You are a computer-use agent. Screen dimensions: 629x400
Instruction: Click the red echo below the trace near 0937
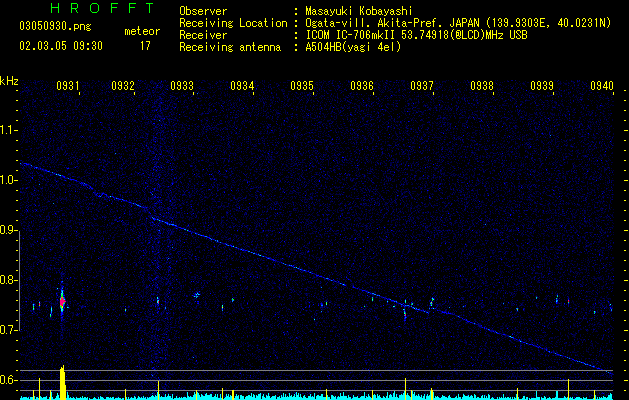(405, 315)
